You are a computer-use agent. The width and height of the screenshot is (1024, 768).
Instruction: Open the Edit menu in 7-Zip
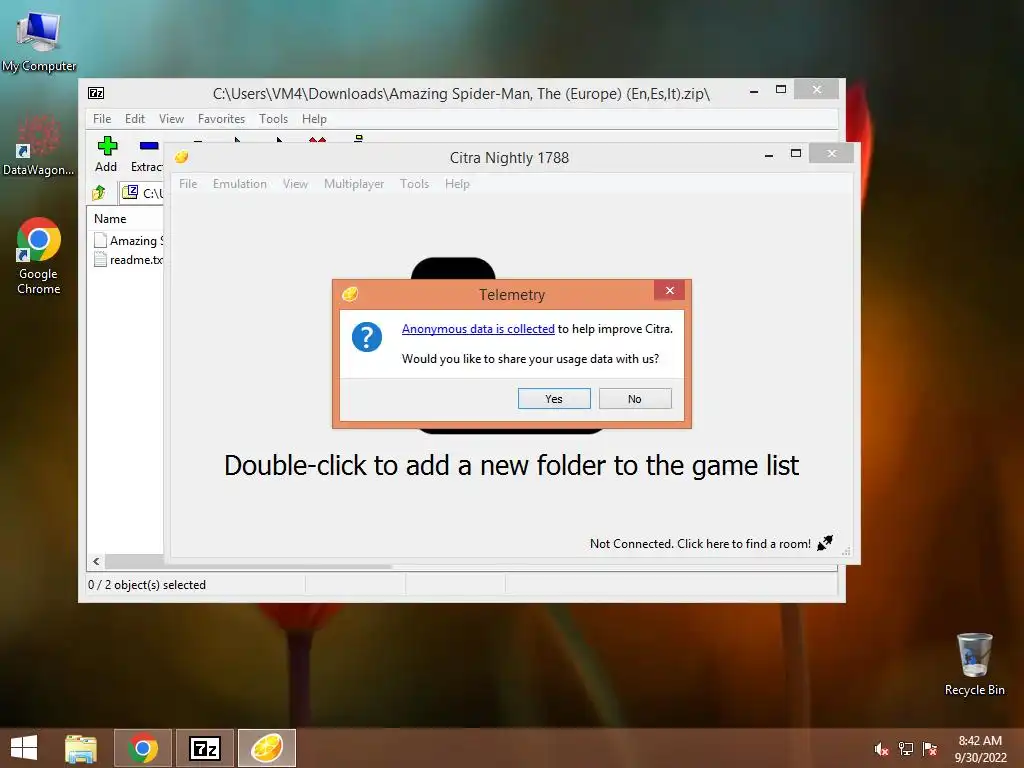pyautogui.click(x=135, y=119)
